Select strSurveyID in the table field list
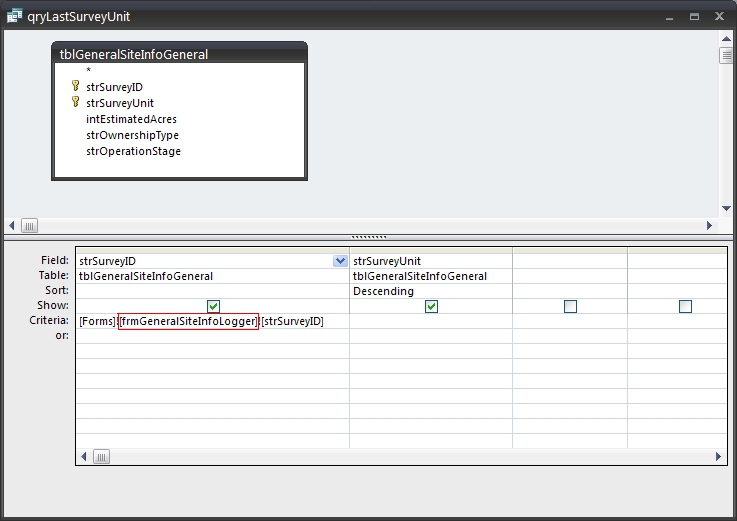 (114, 87)
